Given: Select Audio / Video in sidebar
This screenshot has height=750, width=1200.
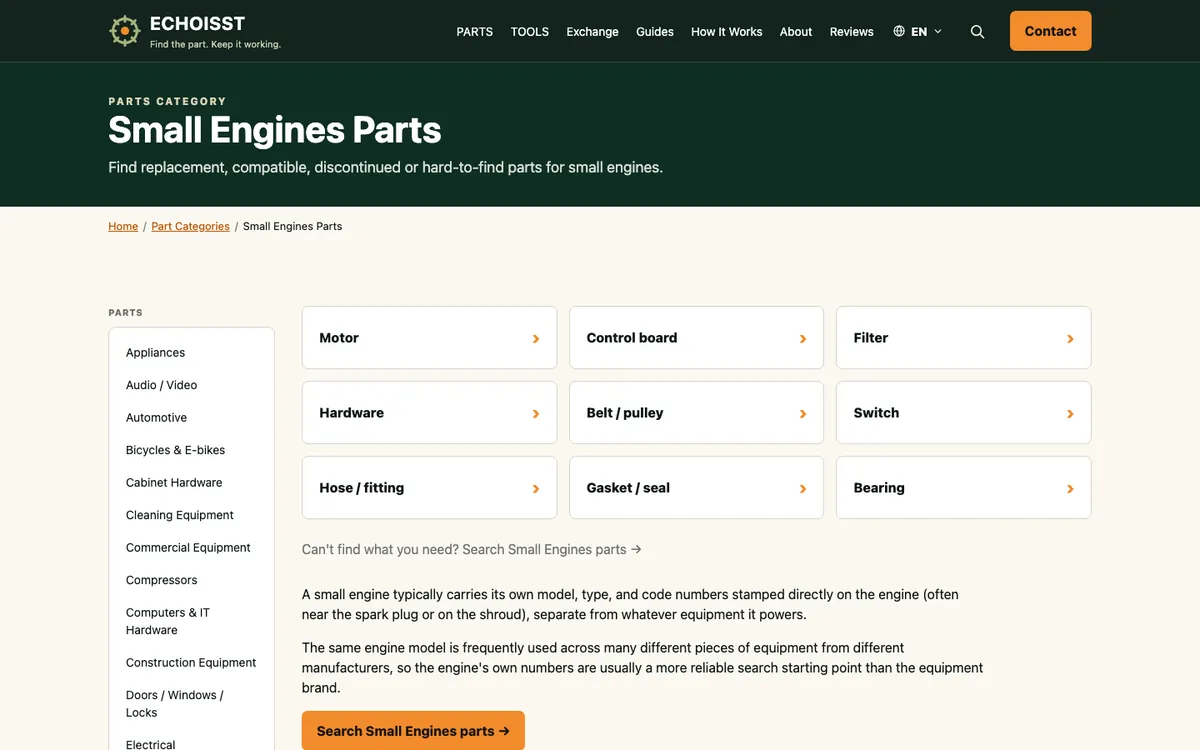Looking at the screenshot, I should coord(161,385).
